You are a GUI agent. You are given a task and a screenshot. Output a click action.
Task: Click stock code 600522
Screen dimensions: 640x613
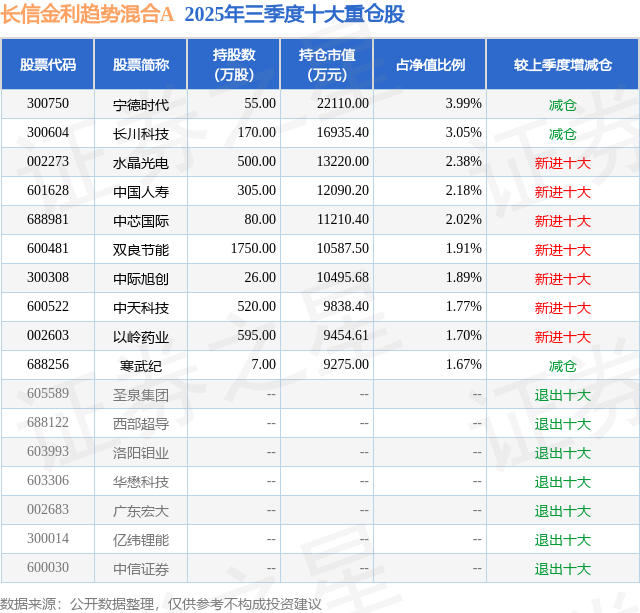(48, 306)
